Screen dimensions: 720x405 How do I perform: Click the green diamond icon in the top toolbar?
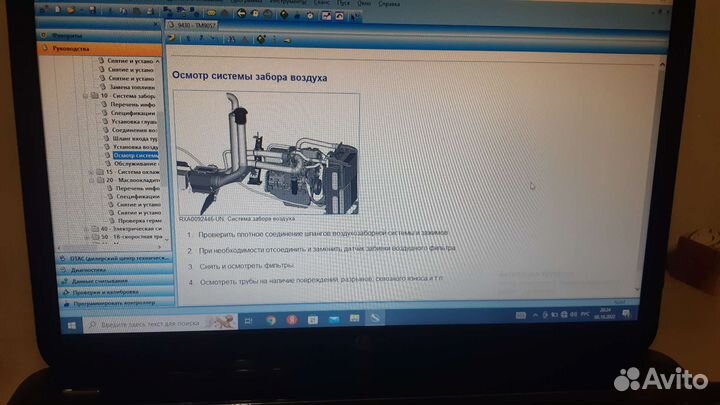tap(284, 15)
